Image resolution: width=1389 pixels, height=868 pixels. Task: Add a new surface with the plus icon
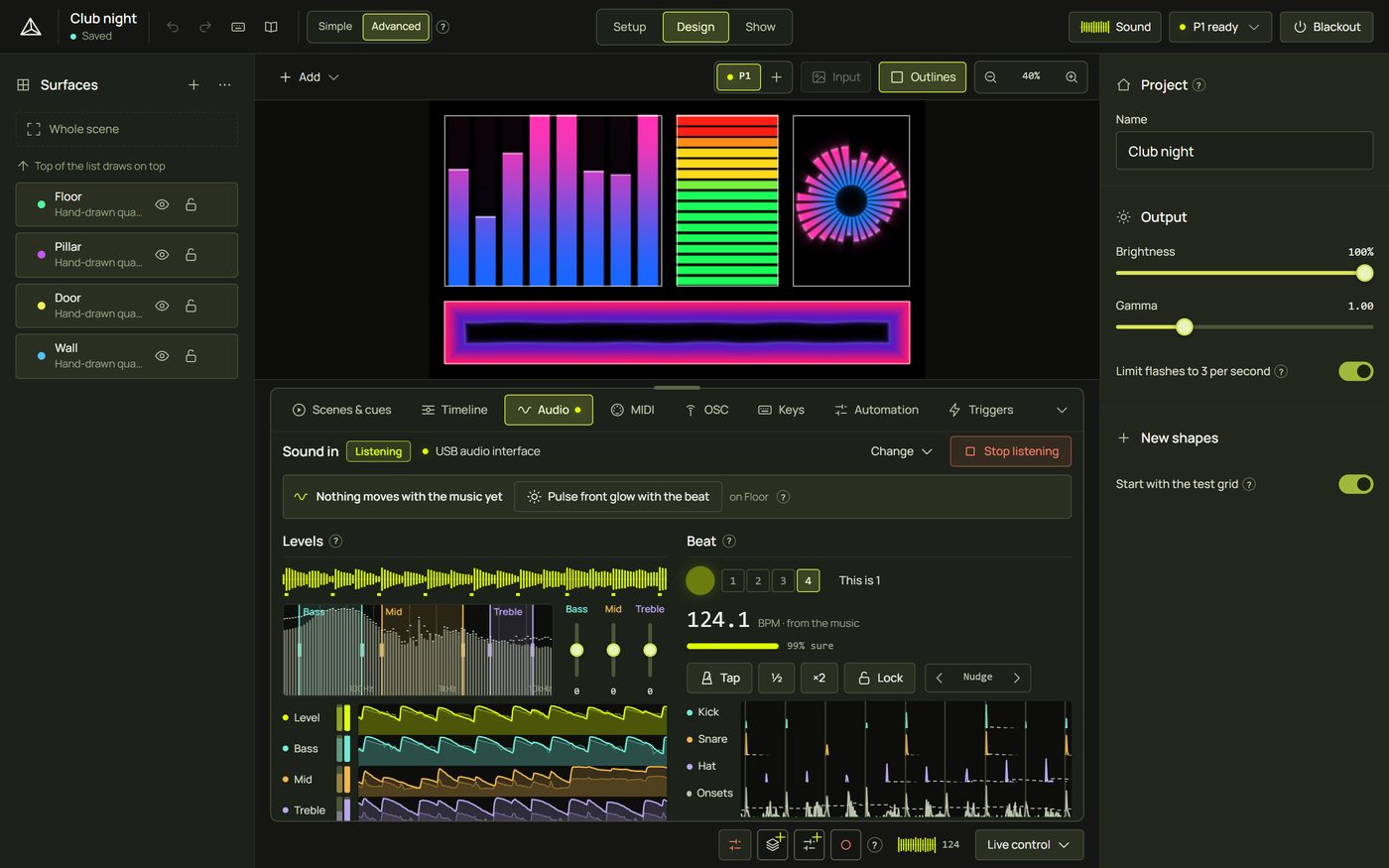[x=193, y=85]
